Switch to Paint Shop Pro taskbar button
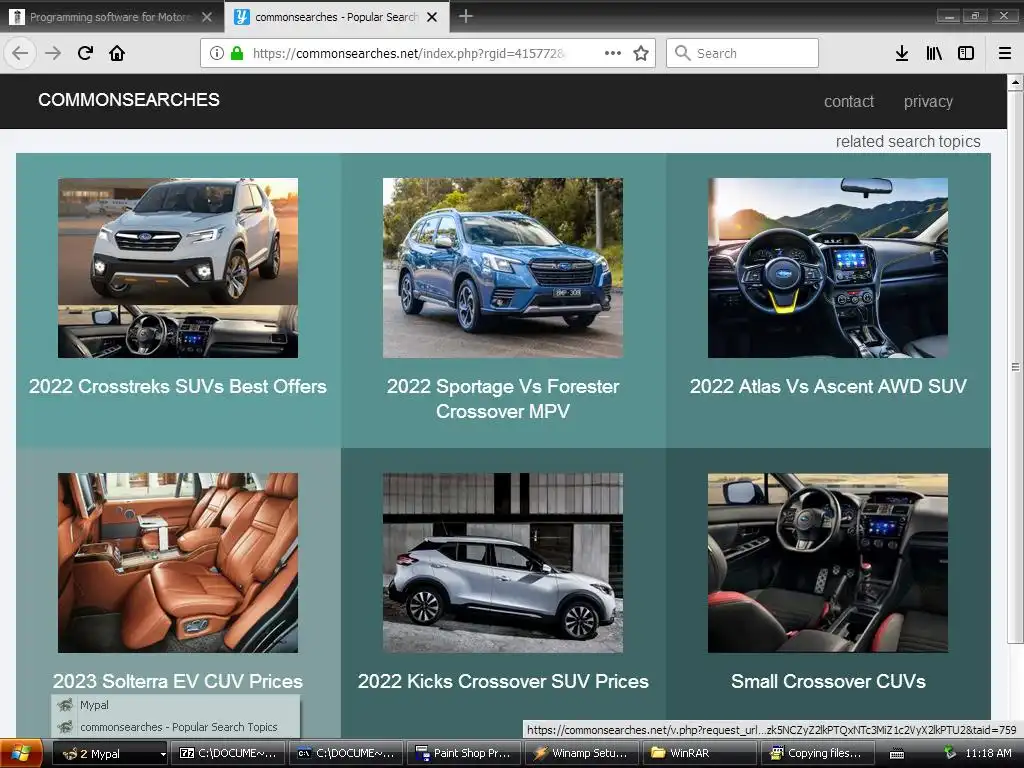This screenshot has height=768, width=1024. coord(465,754)
